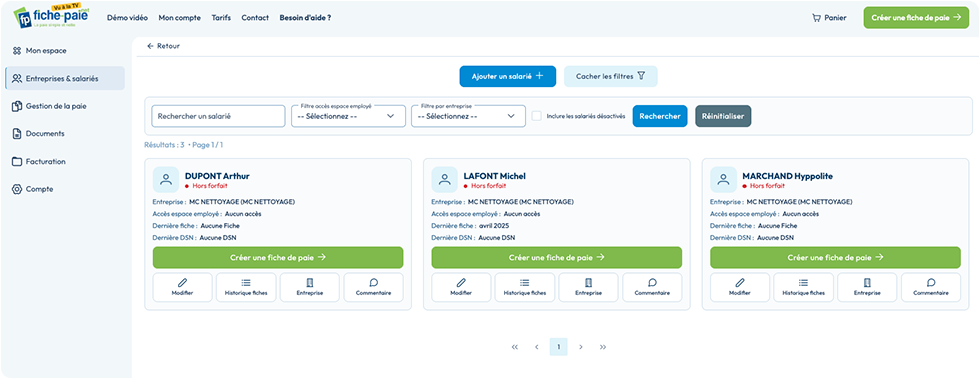Open Filtre par entreprise dropdown
The width and height of the screenshot is (980, 379).
468,116
